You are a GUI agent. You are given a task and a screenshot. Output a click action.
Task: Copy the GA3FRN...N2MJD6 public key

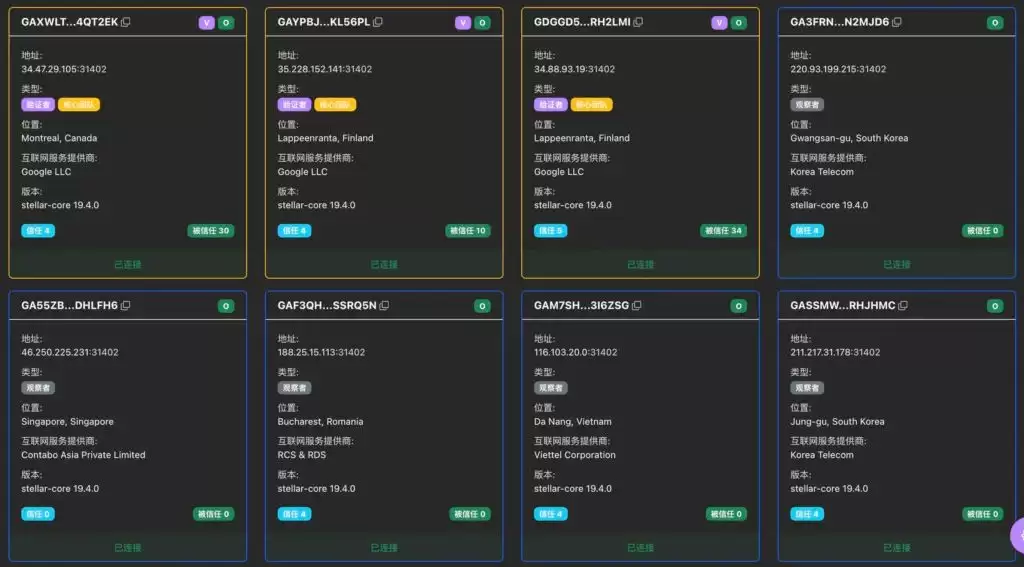(x=897, y=22)
